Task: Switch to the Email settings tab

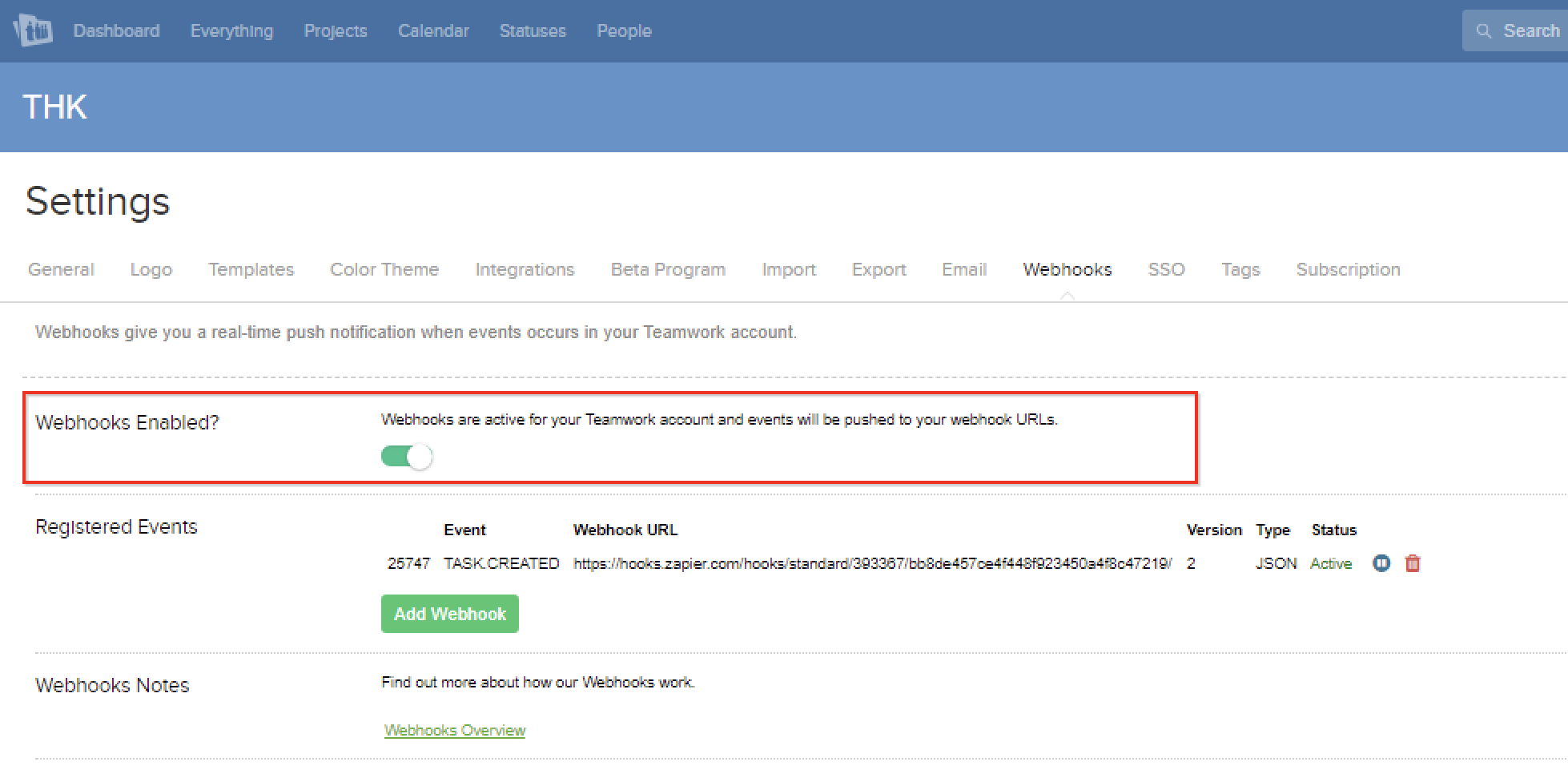Action: pyautogui.click(x=964, y=269)
